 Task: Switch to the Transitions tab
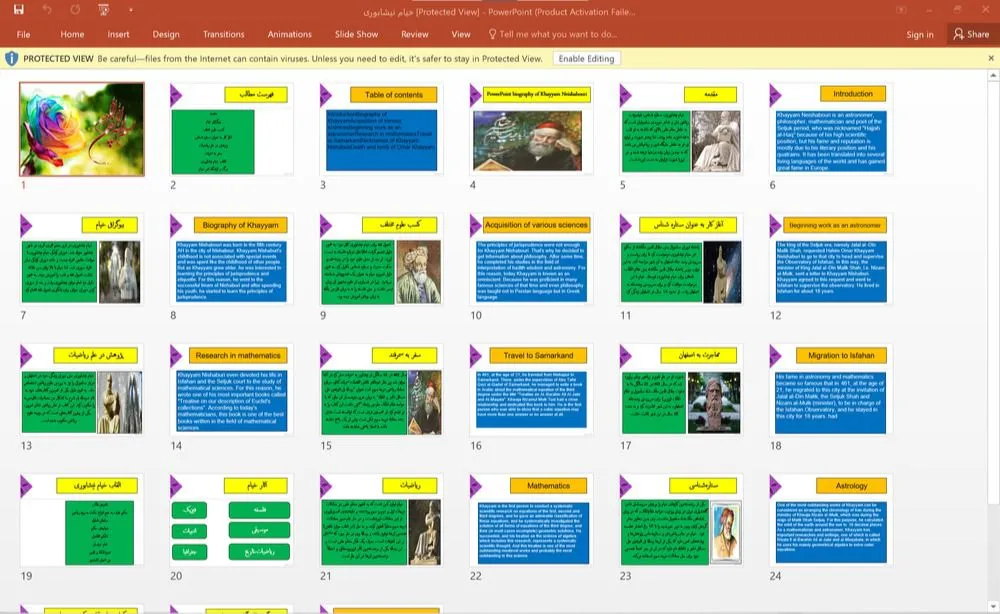pos(223,34)
